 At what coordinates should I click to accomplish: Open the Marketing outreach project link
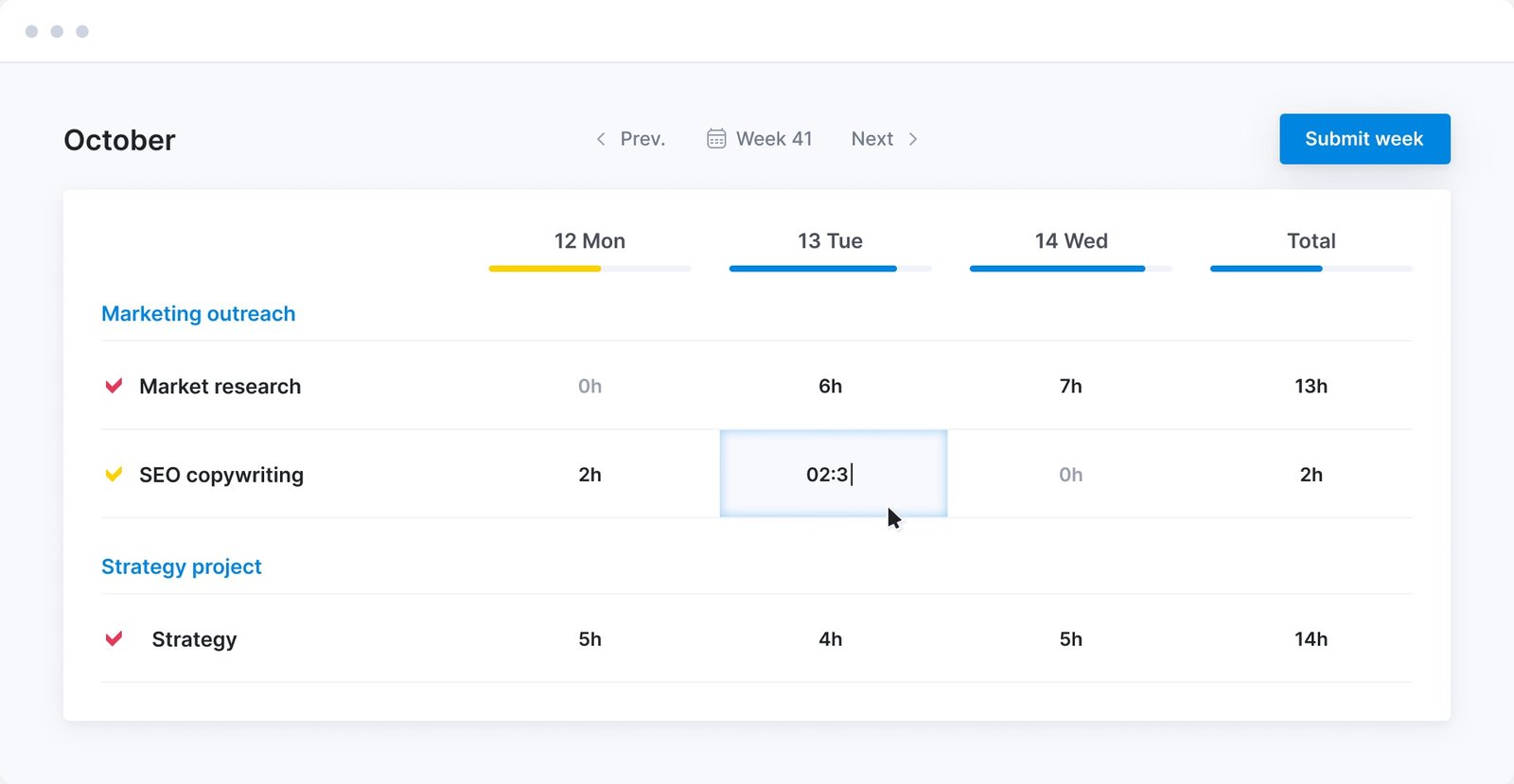[x=198, y=314]
